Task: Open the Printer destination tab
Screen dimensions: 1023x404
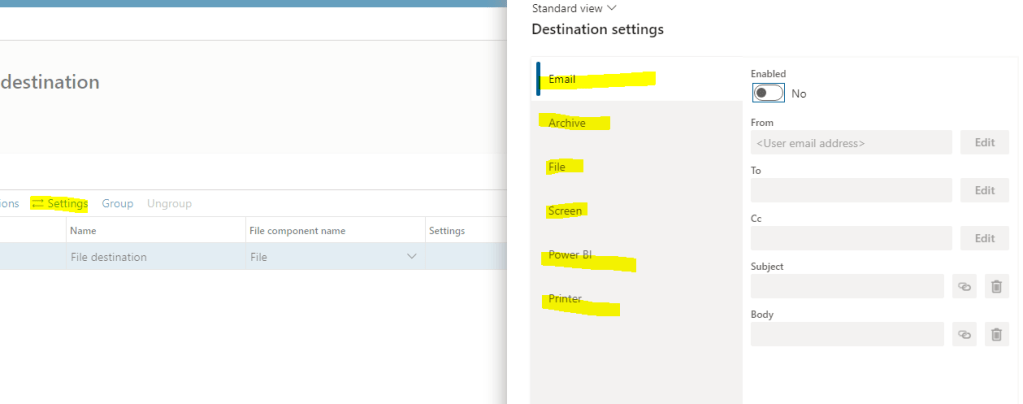Action: click(x=565, y=299)
